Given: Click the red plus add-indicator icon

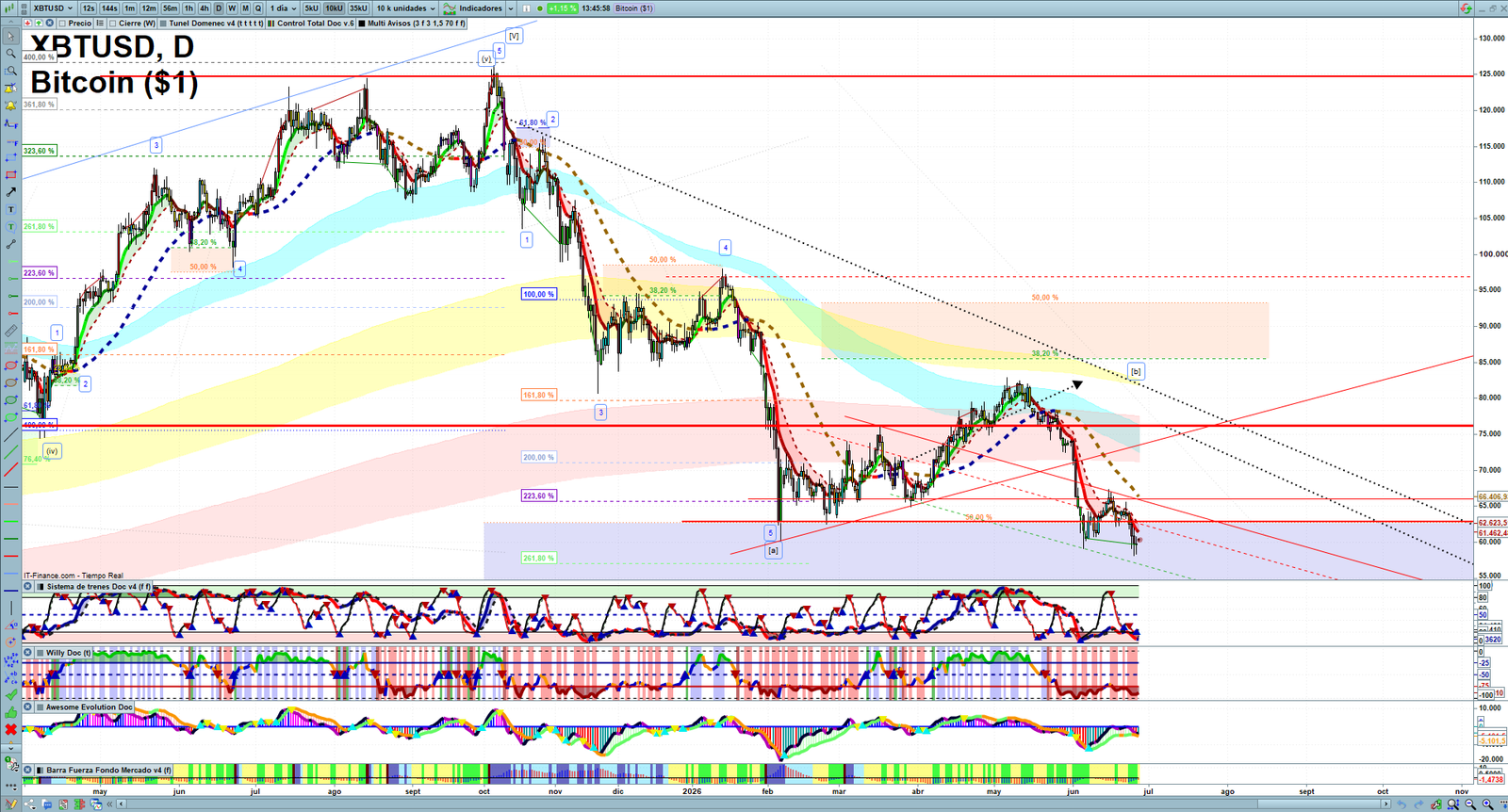Looking at the screenshot, I should click(x=27, y=23).
